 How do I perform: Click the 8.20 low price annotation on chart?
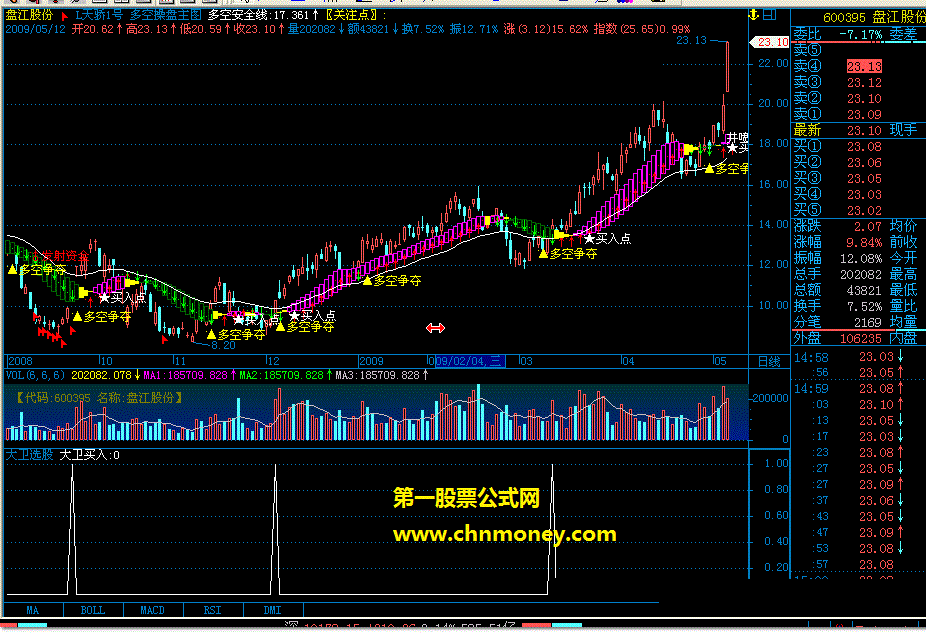pyautogui.click(x=223, y=345)
